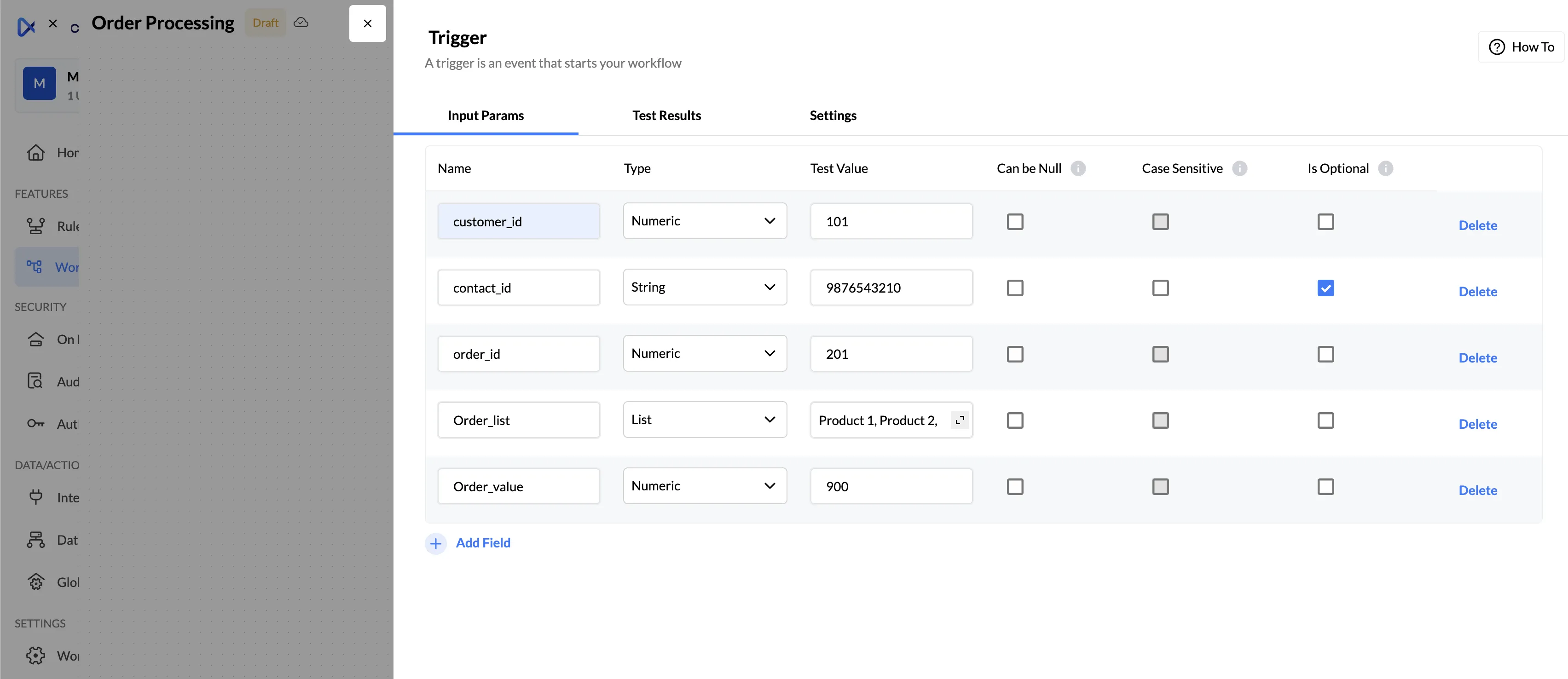Enable Can be Null for customer_id
This screenshot has height=679, width=1568.
click(x=1015, y=221)
